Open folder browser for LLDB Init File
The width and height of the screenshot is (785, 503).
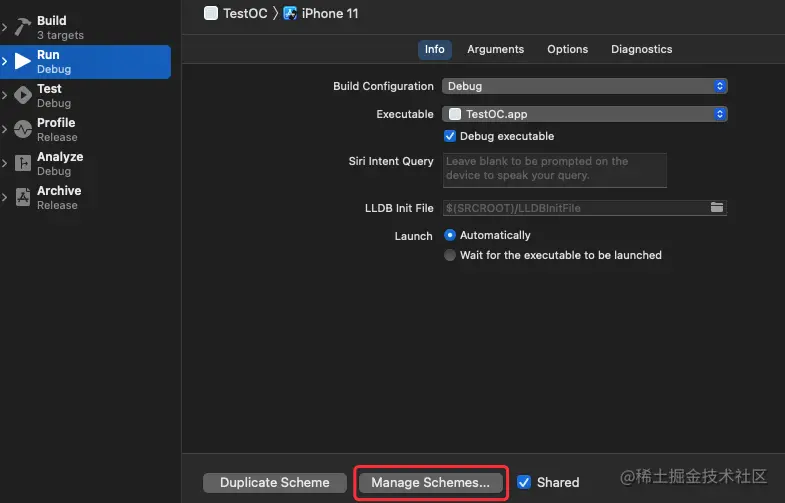pos(717,207)
